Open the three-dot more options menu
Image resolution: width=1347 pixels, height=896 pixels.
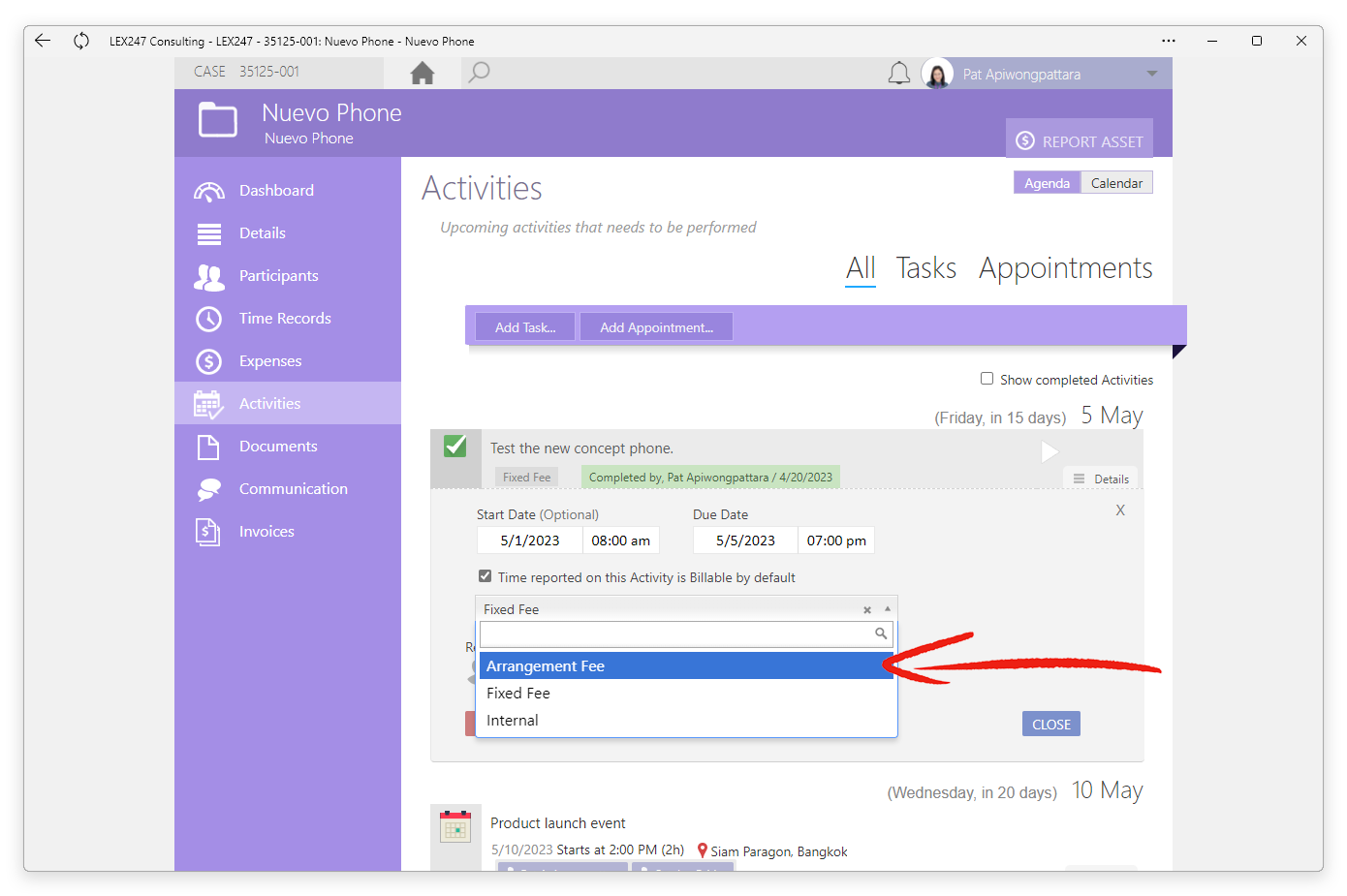pyautogui.click(x=1169, y=41)
